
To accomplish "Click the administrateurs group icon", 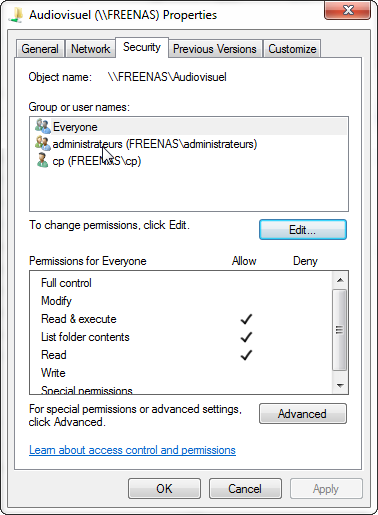I will pos(43,144).
